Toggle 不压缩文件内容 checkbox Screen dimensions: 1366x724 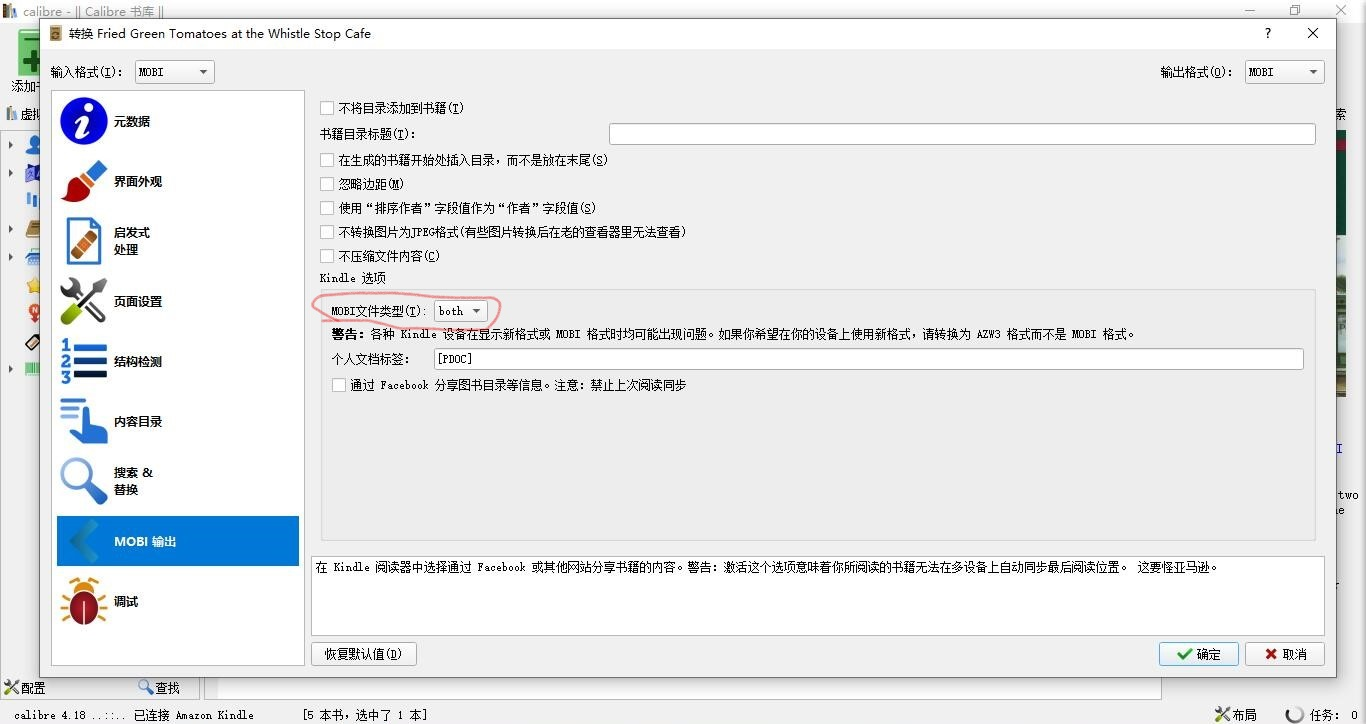pos(327,256)
